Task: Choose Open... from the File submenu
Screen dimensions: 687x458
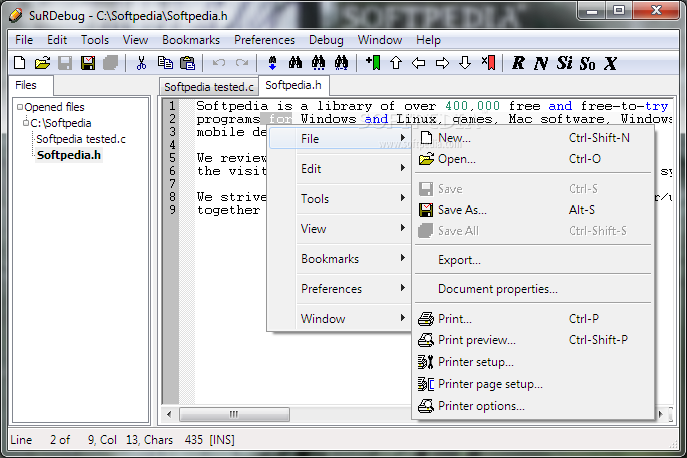Action: [532, 159]
